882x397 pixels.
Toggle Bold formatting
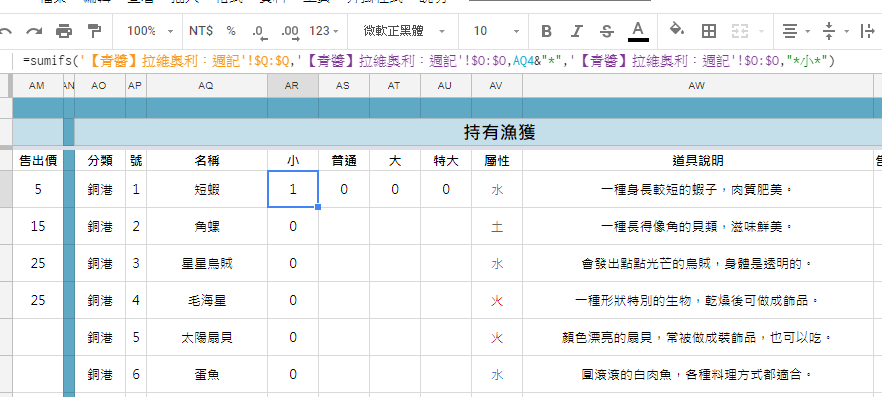point(546,31)
